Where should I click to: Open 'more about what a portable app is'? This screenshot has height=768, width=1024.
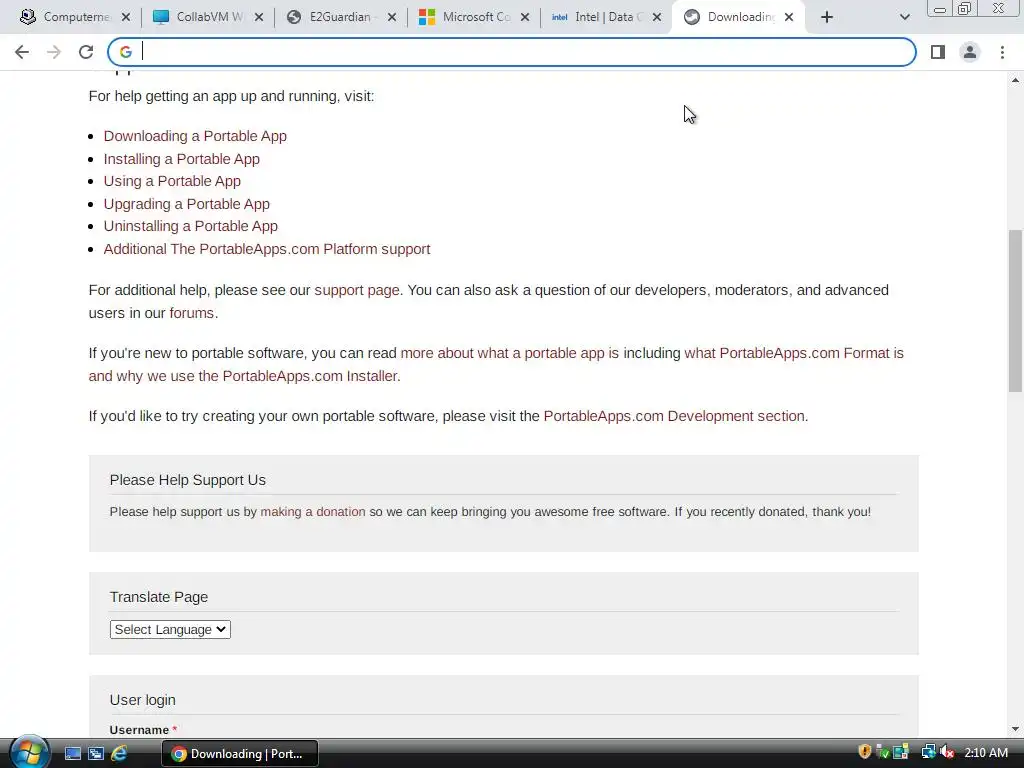point(509,353)
